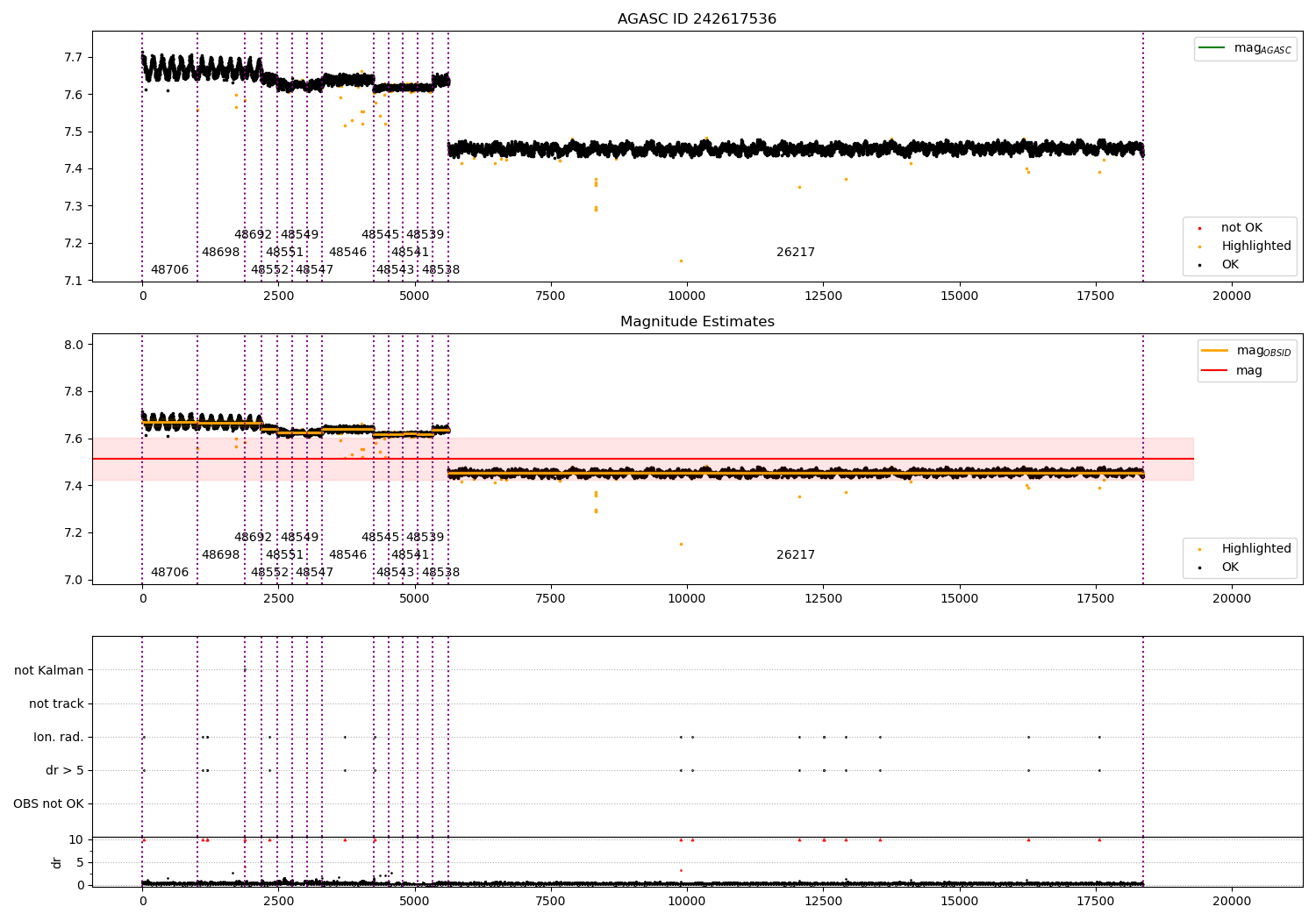
Task: Click the 10 tick on the dr axis
Action: 76,840
